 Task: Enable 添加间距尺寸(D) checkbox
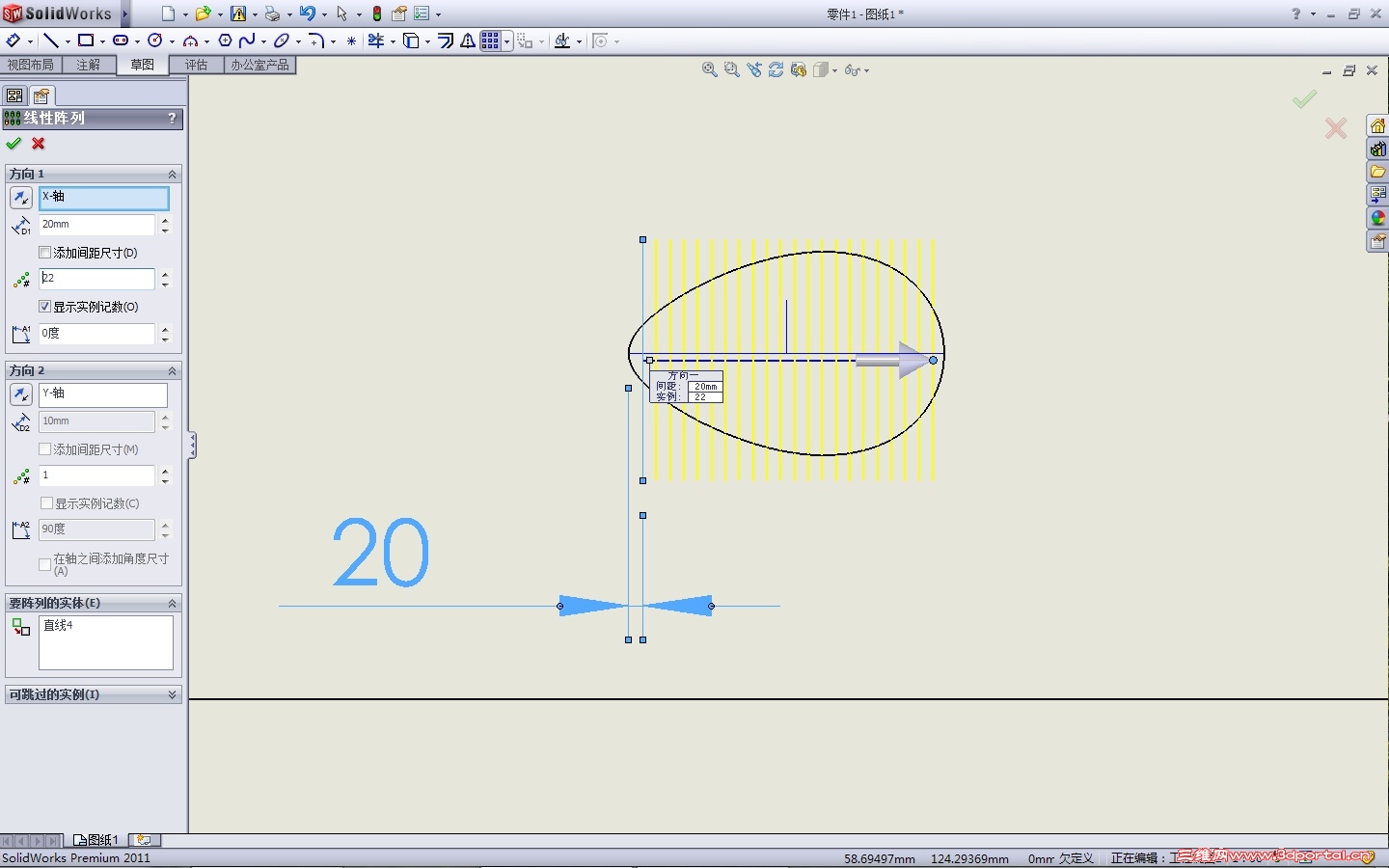point(44,253)
